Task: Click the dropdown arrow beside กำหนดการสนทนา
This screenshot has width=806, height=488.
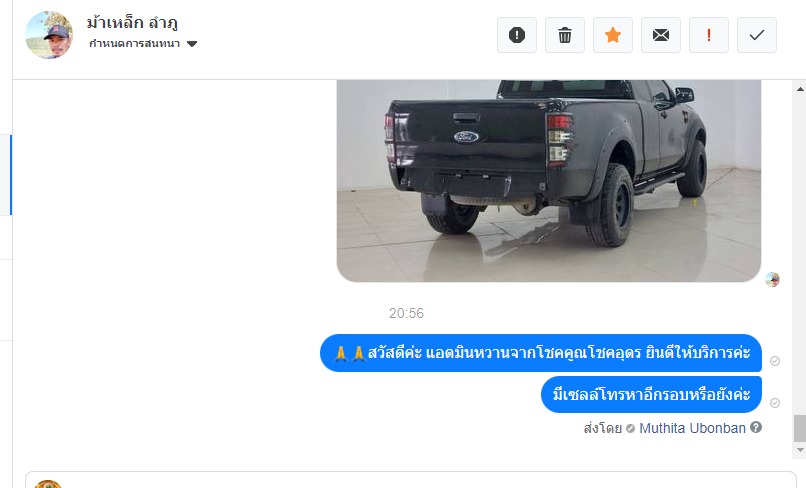Action: tap(192, 44)
